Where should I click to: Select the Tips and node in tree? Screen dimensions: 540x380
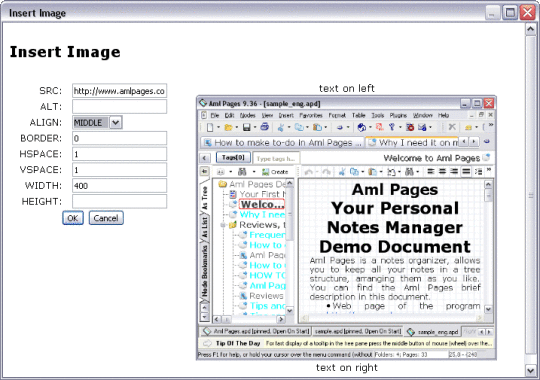click(268, 306)
